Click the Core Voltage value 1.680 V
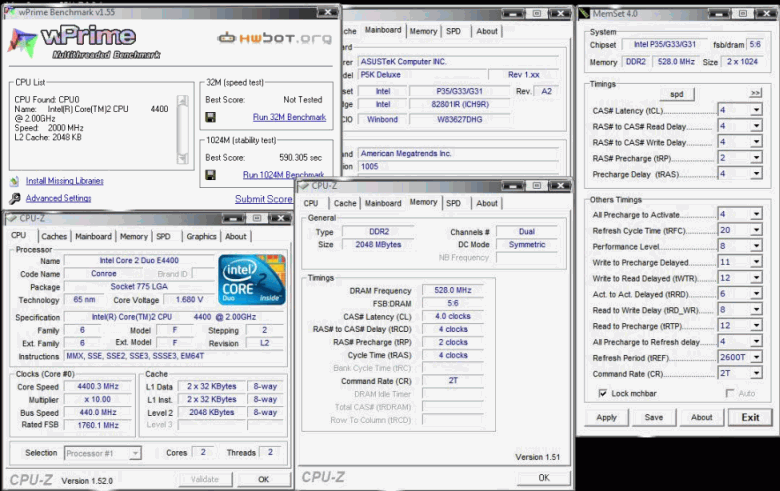 click(x=189, y=300)
